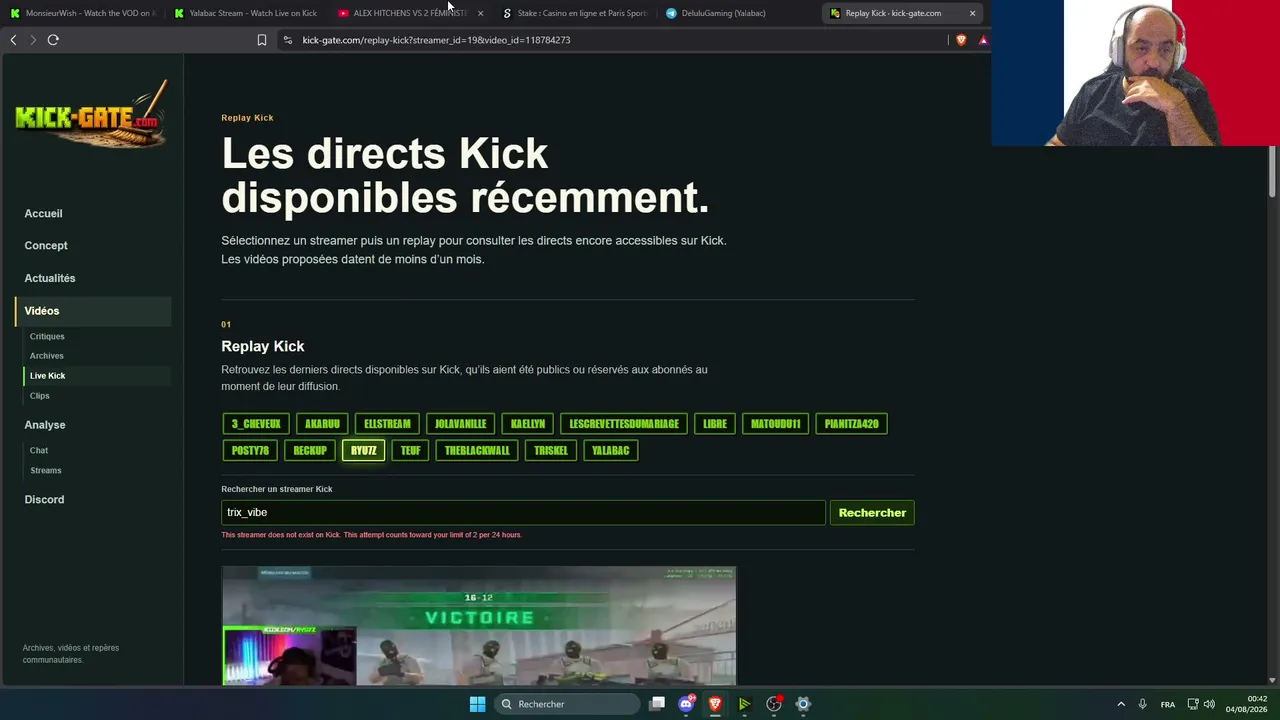Open Discord from the taskbar
This screenshot has width=1280, height=720.
686,704
